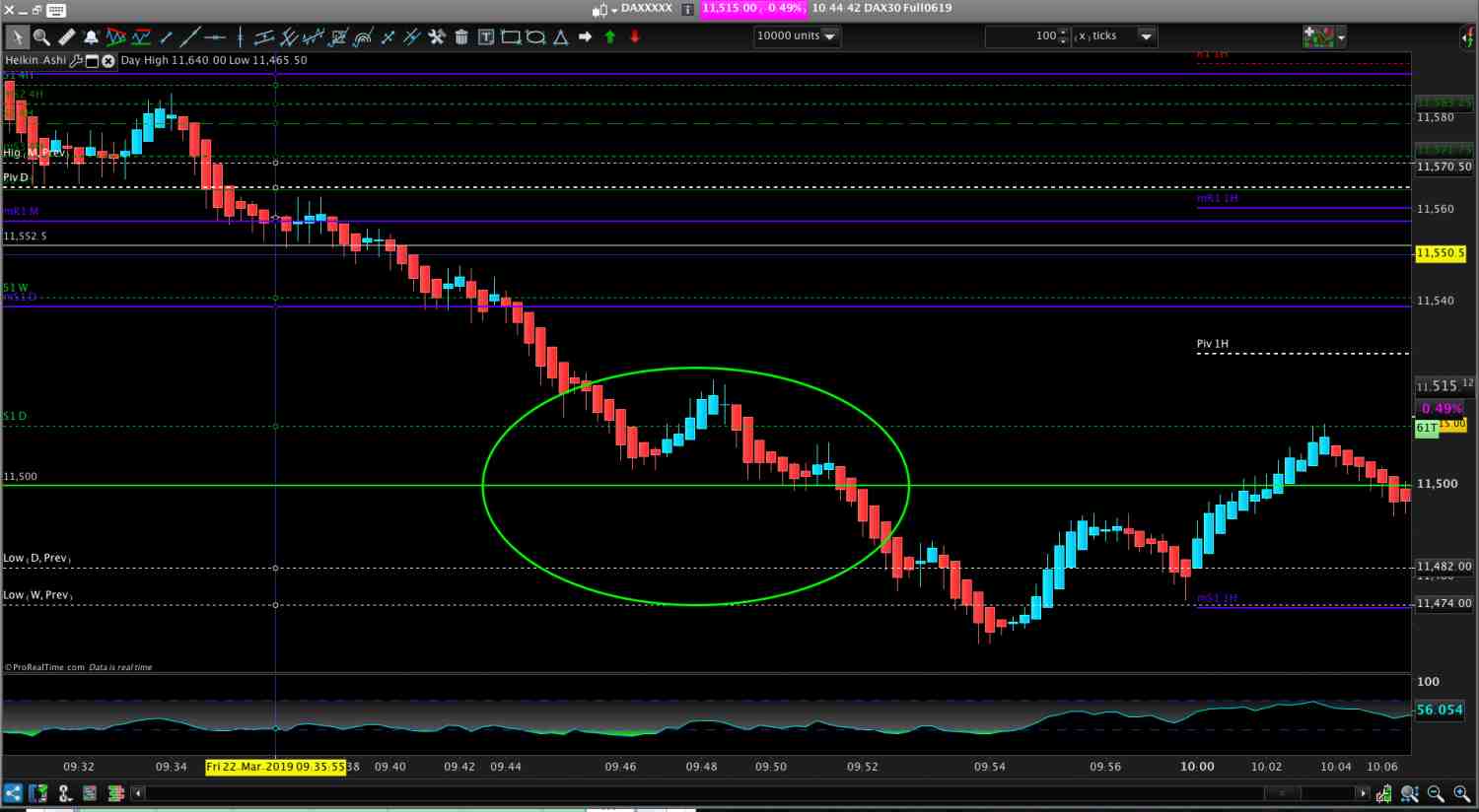Pick the white right arrow tool

point(585,37)
